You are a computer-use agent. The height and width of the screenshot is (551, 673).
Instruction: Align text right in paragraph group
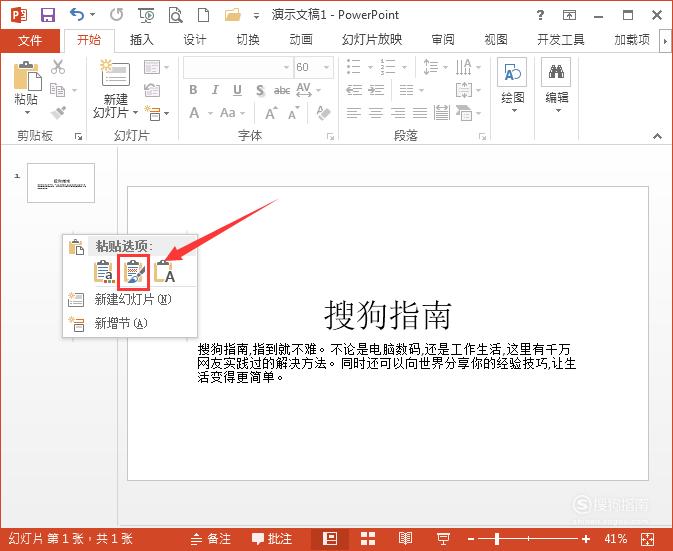[398, 113]
